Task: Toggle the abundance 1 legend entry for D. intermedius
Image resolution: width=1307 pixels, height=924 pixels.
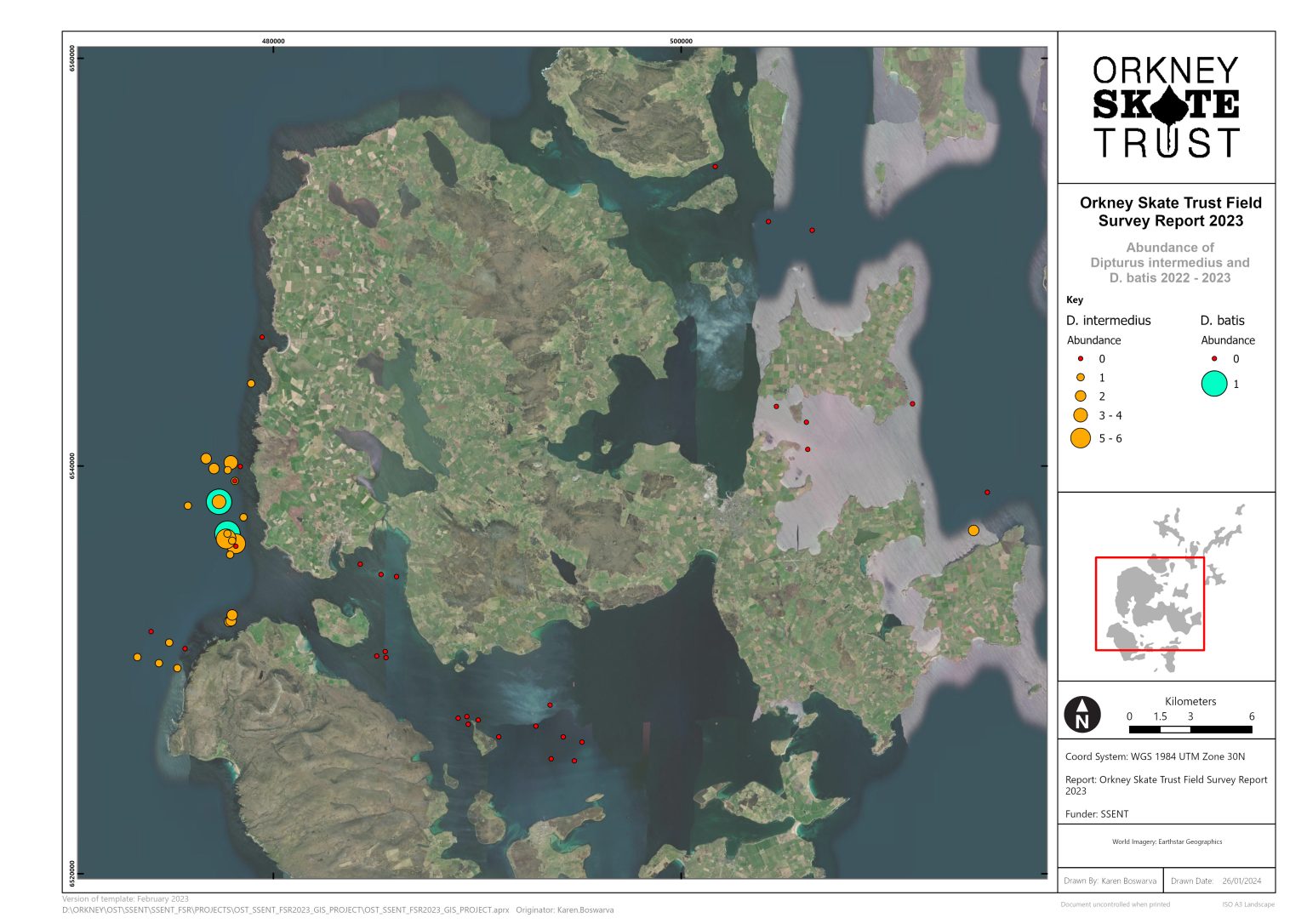Action: [x=1079, y=377]
